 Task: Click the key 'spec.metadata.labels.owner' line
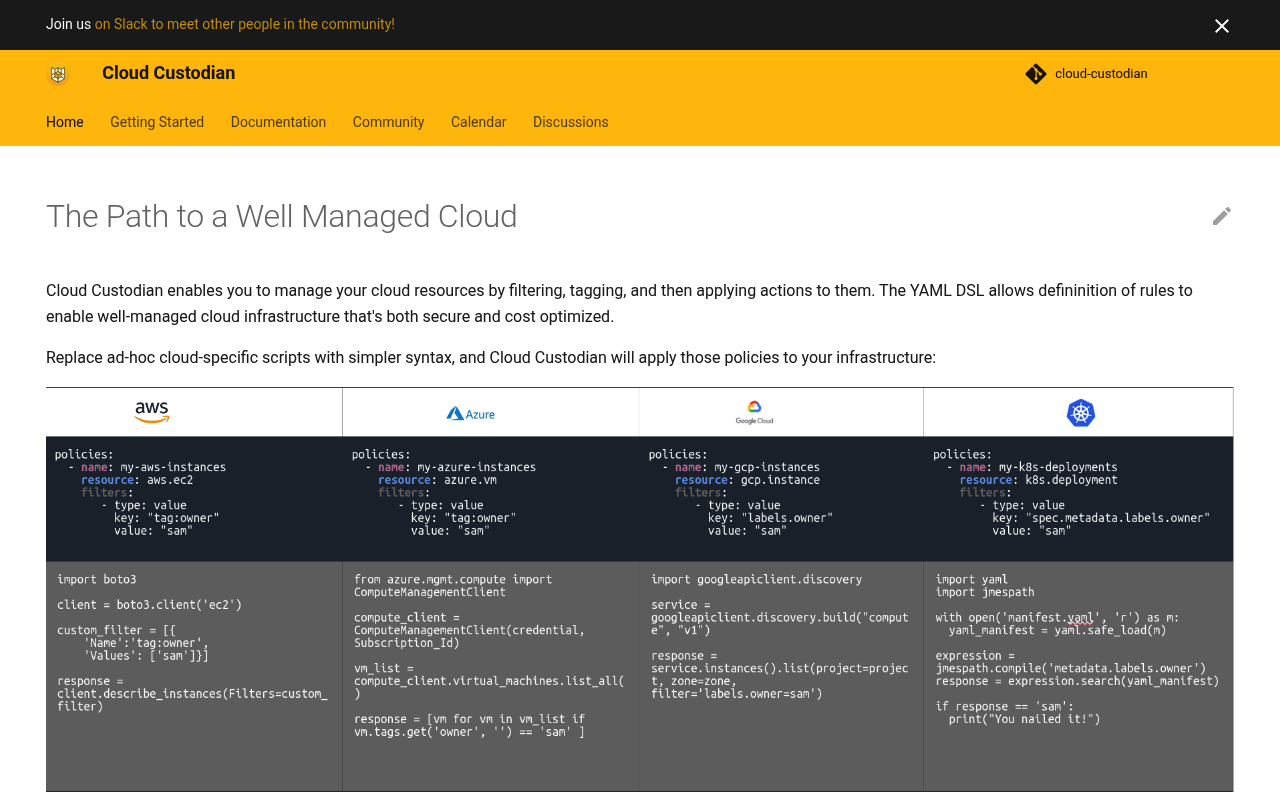1101,518
